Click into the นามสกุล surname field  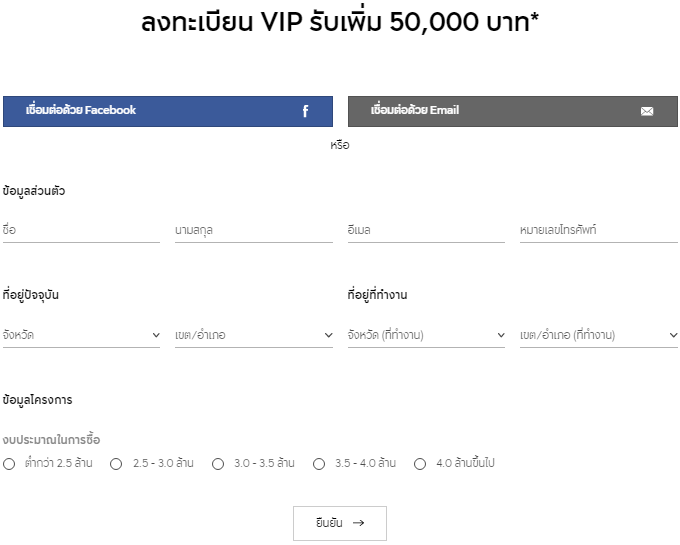click(253, 230)
